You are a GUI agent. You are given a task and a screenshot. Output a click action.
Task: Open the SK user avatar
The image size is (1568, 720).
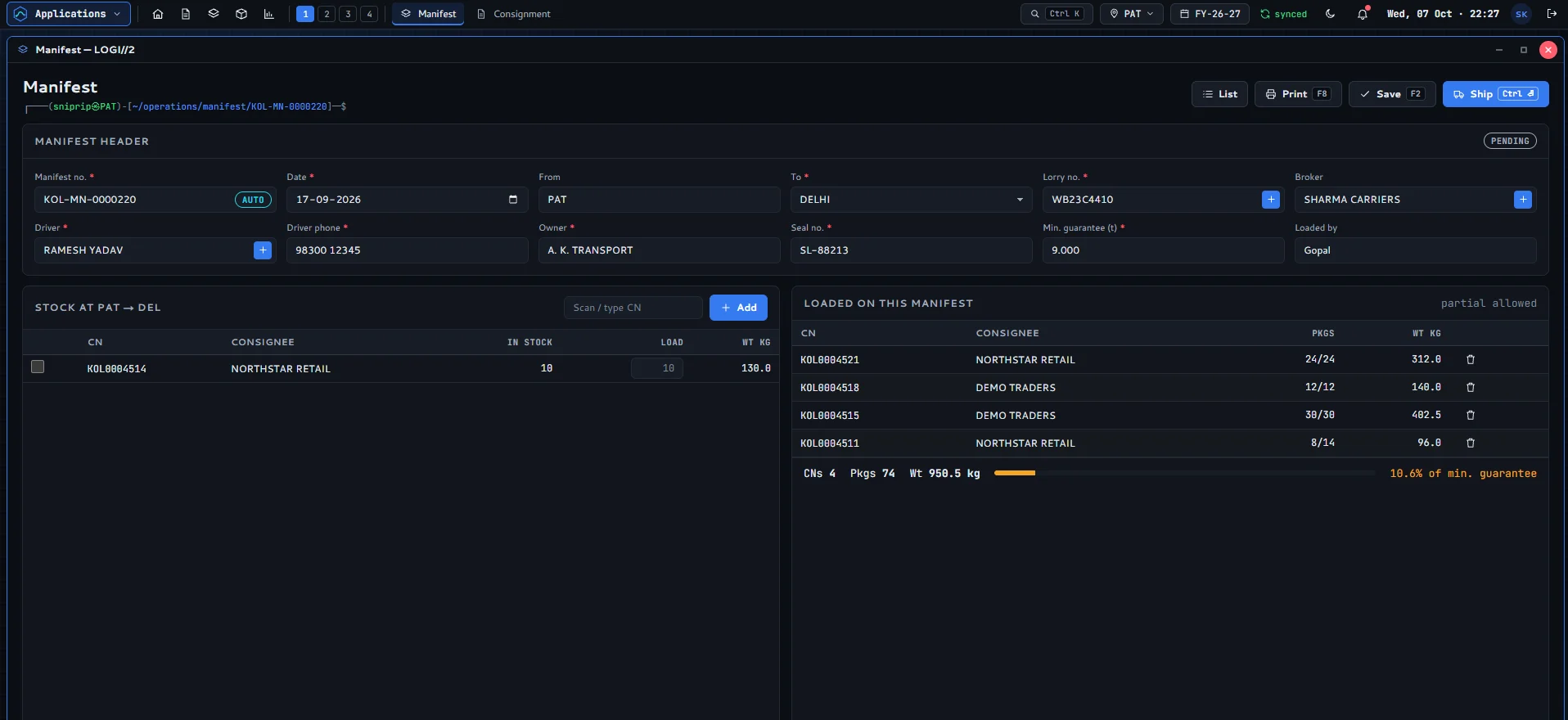1521,14
